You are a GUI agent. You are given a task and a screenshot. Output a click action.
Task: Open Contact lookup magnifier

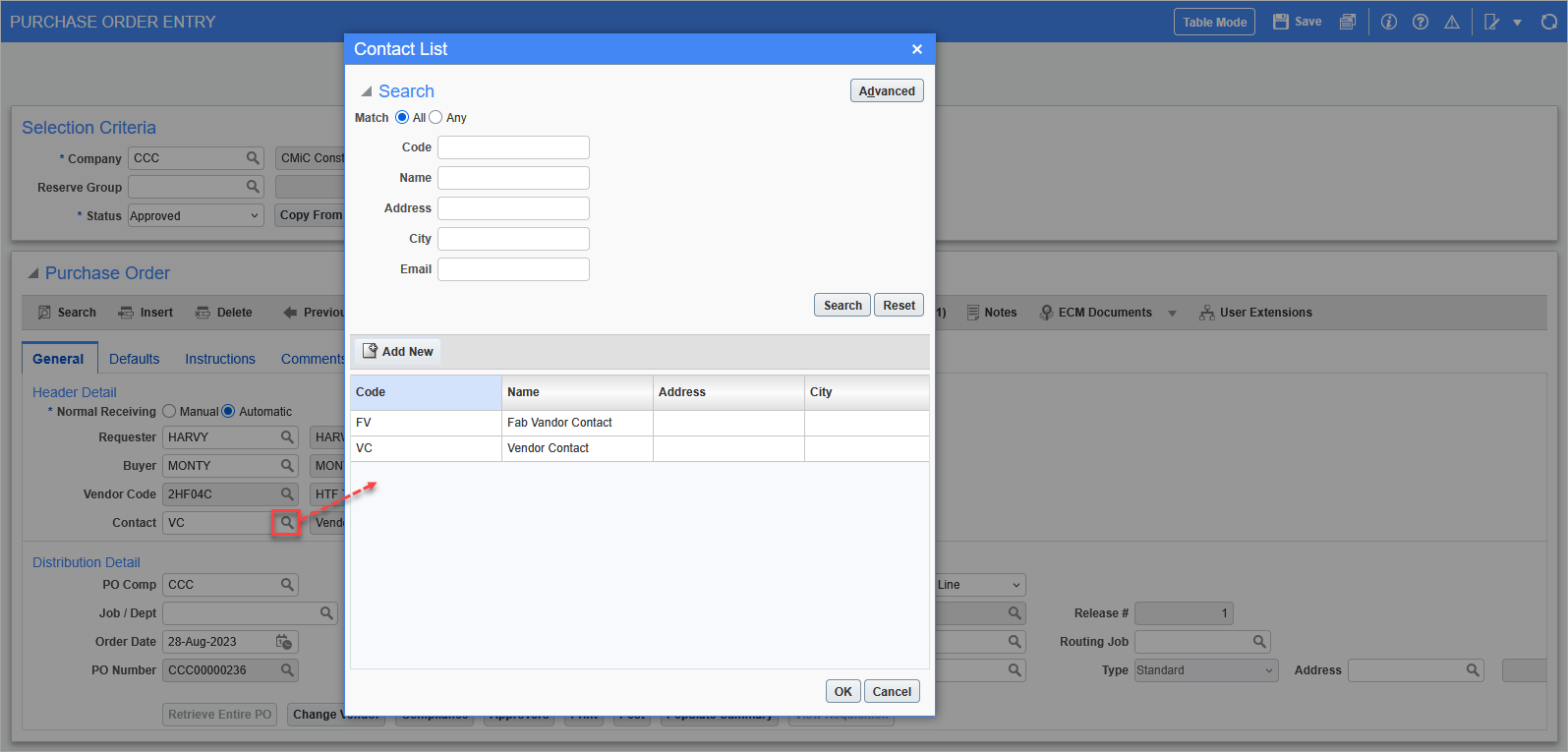286,522
